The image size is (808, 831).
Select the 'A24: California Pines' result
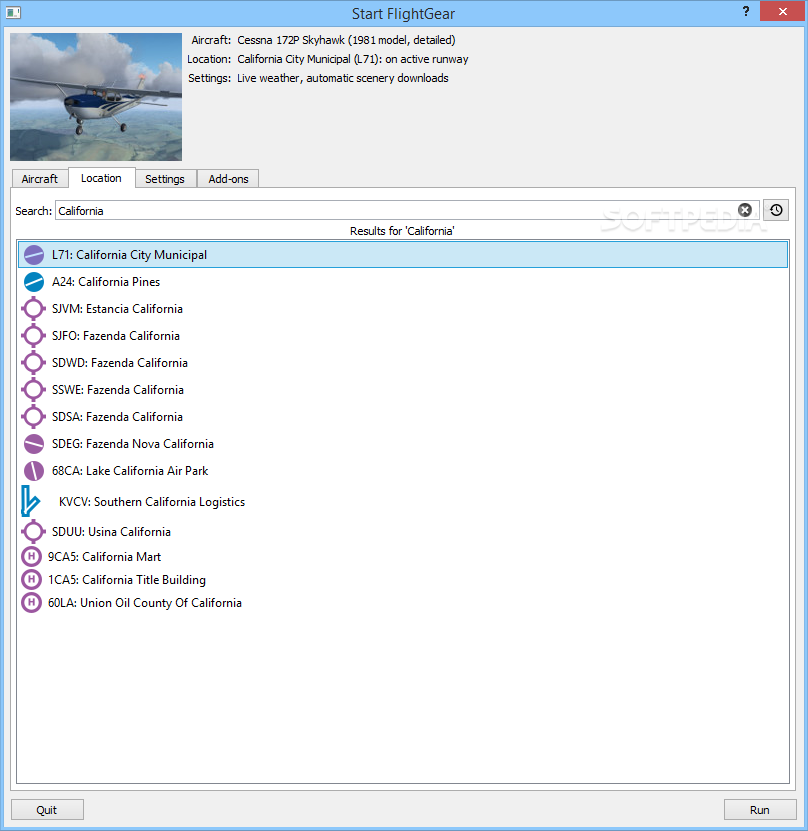pyautogui.click(x=403, y=282)
